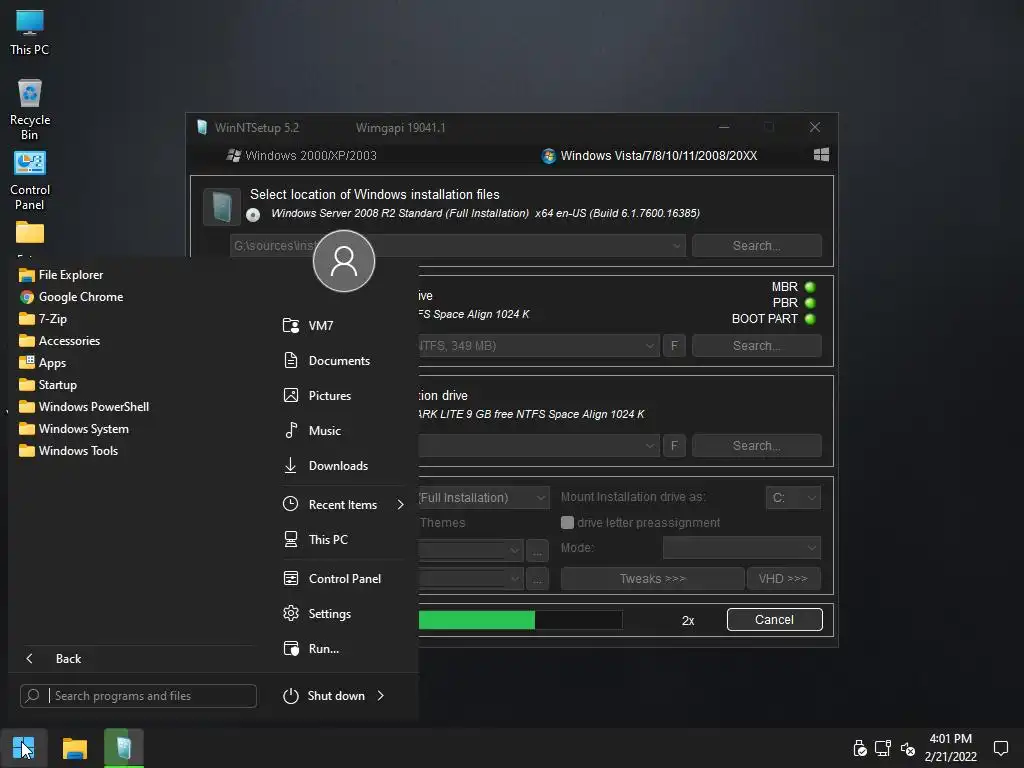Click WinNTSetup taskbar icon

123,748
